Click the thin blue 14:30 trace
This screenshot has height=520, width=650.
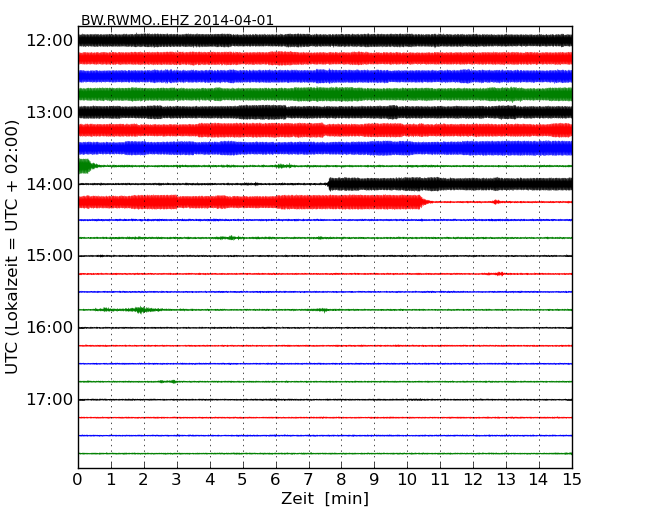[325, 220]
